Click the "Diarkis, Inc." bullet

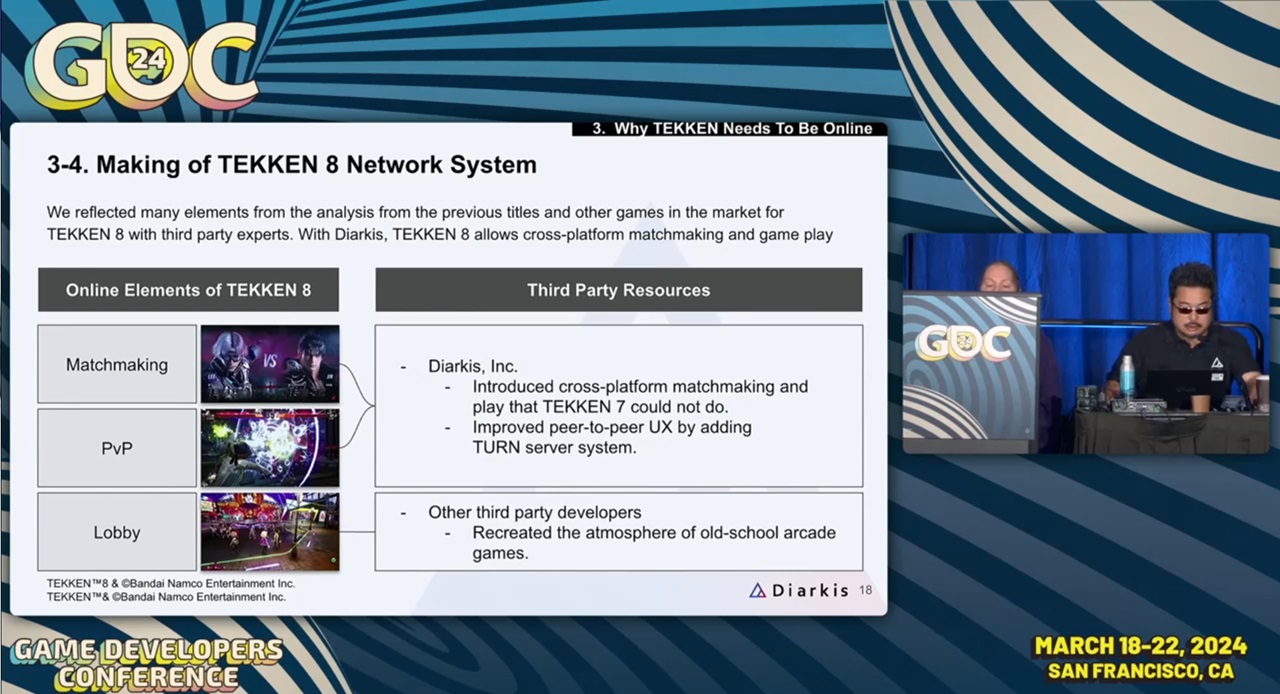tap(473, 366)
